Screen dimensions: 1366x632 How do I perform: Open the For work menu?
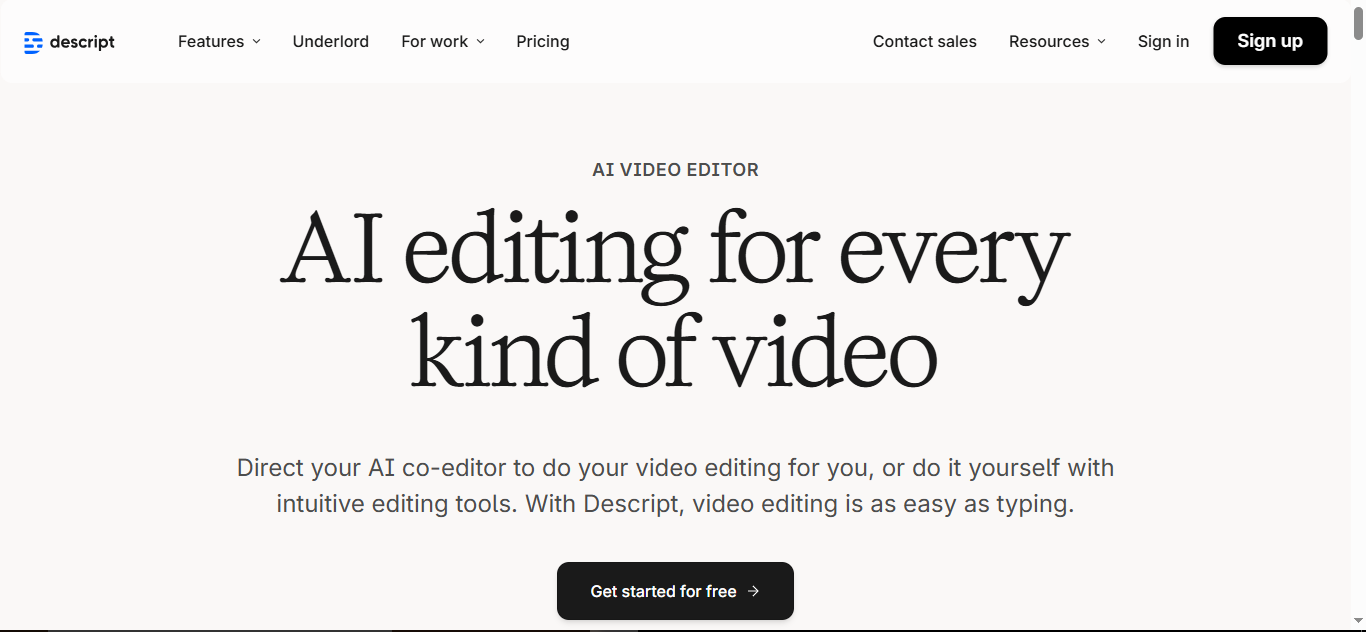(x=434, y=42)
